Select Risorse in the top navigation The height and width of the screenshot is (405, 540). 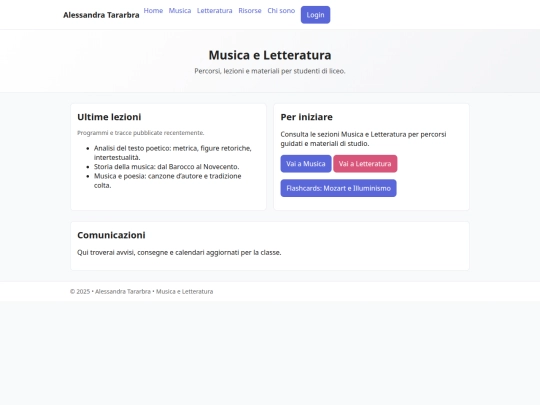[x=250, y=11]
